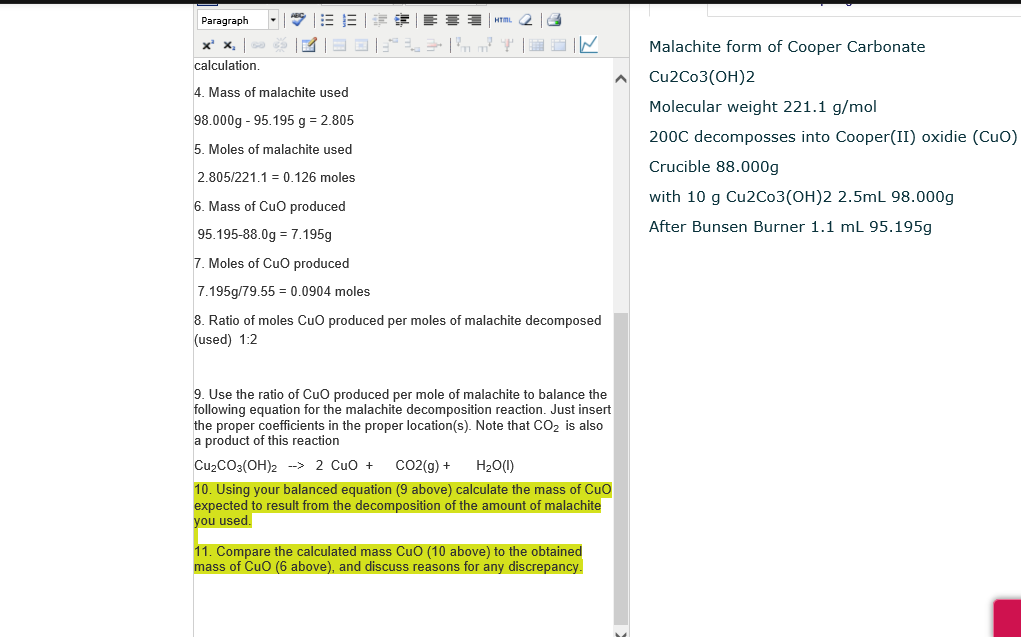Run the ABC spell checker
This screenshot has width=1021, height=637.
point(299,19)
